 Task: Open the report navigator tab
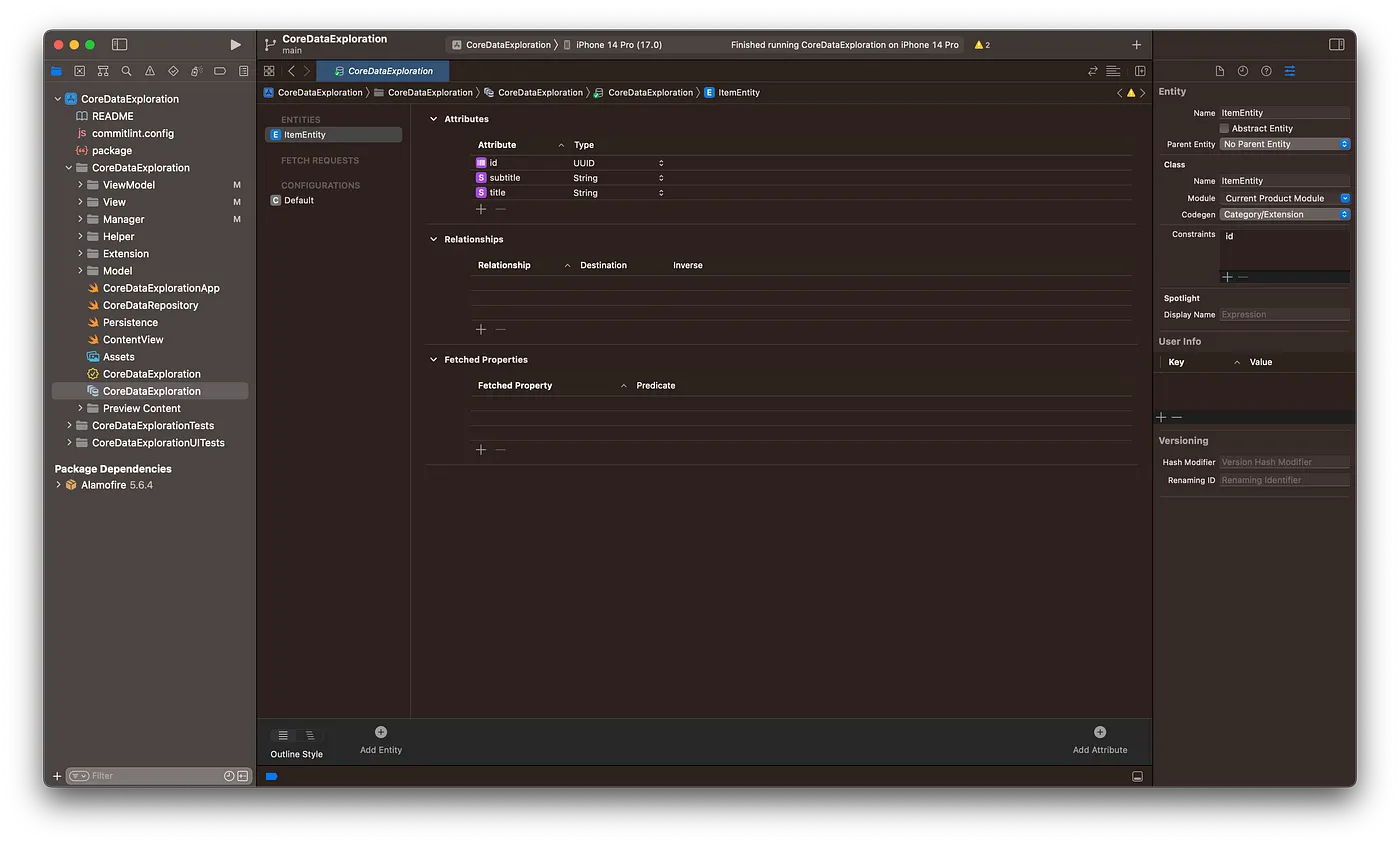coord(243,71)
